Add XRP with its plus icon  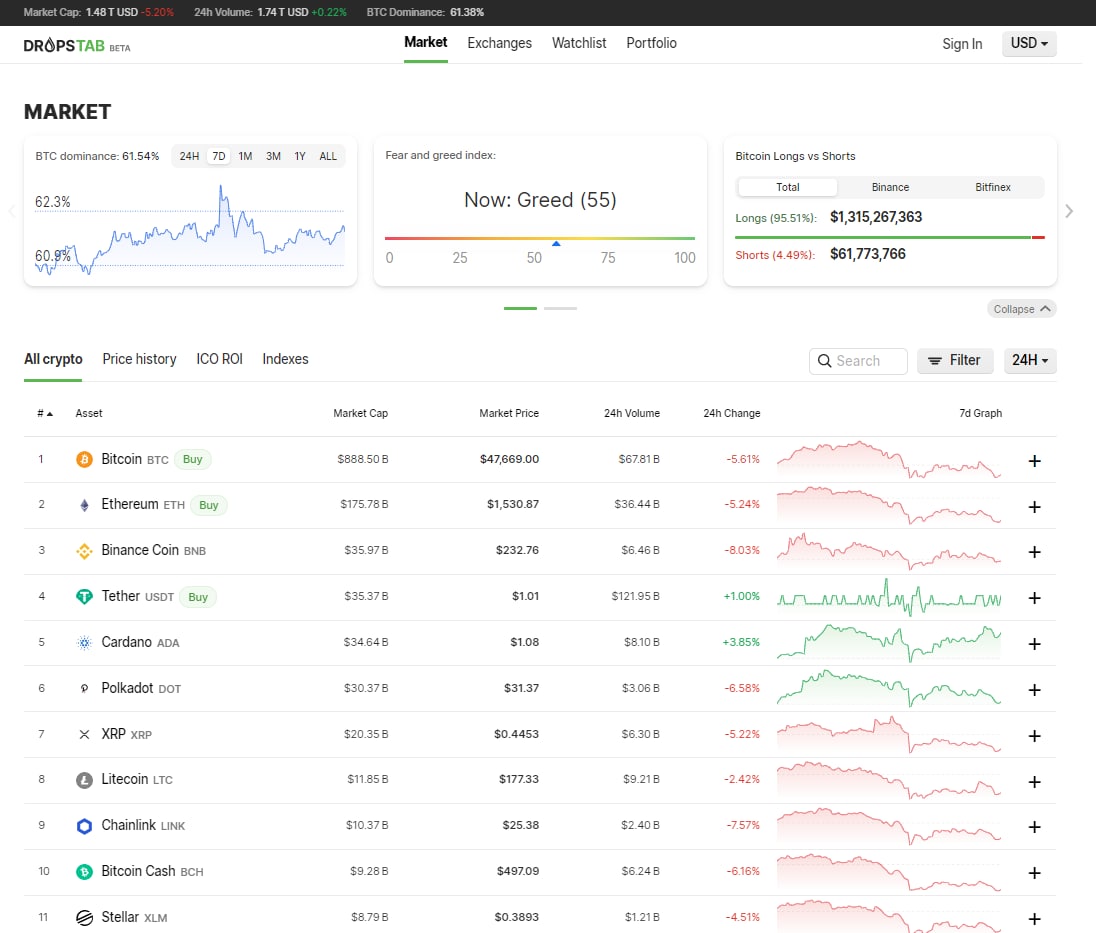(1034, 736)
